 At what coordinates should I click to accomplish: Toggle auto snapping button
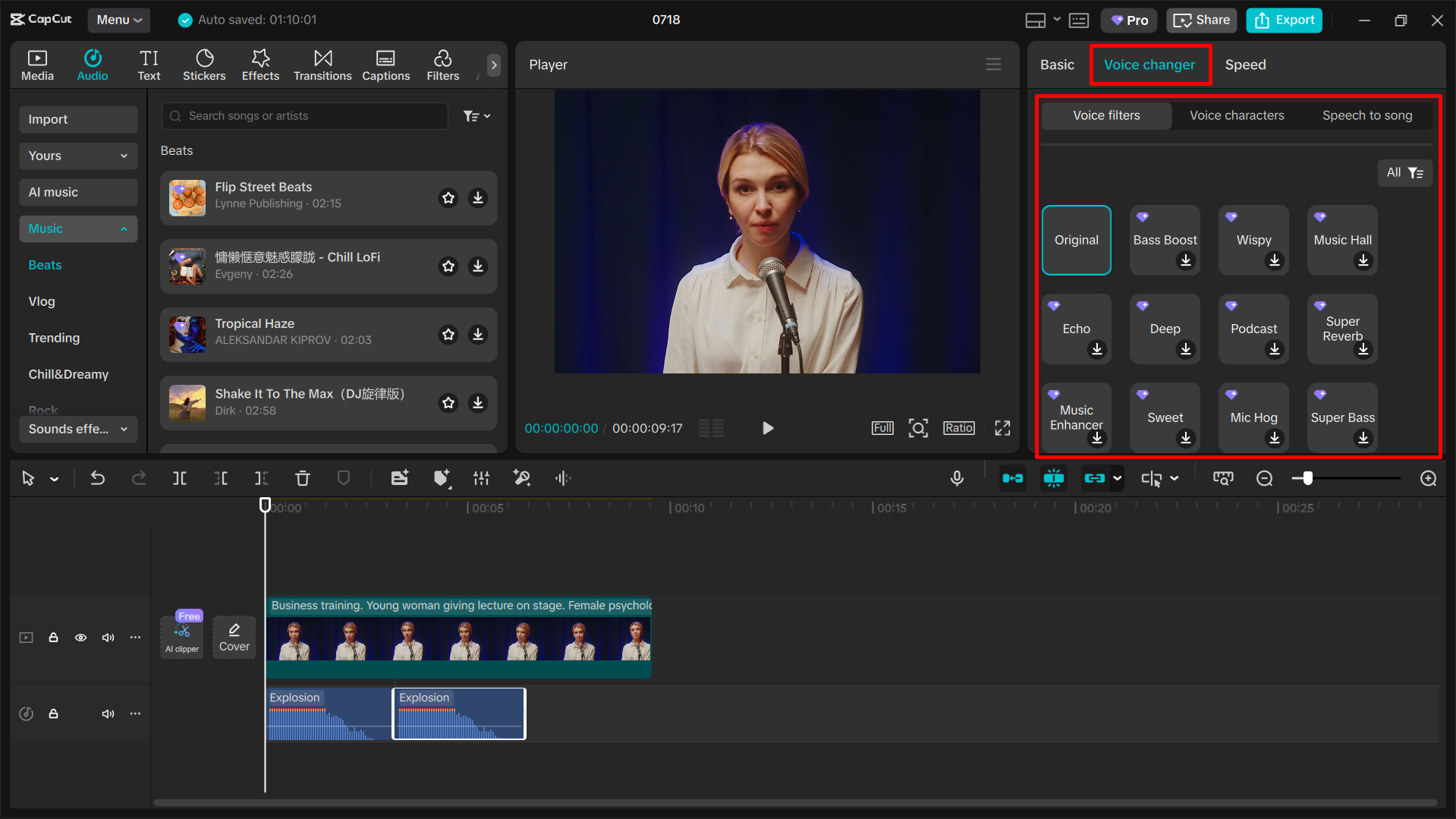(1053, 478)
